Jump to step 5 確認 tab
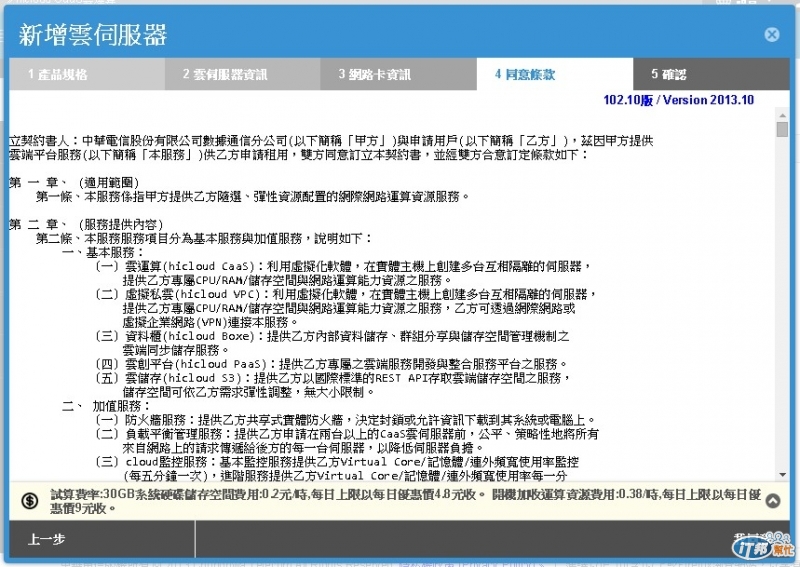Viewport: 800px width, 567px height. [711, 75]
